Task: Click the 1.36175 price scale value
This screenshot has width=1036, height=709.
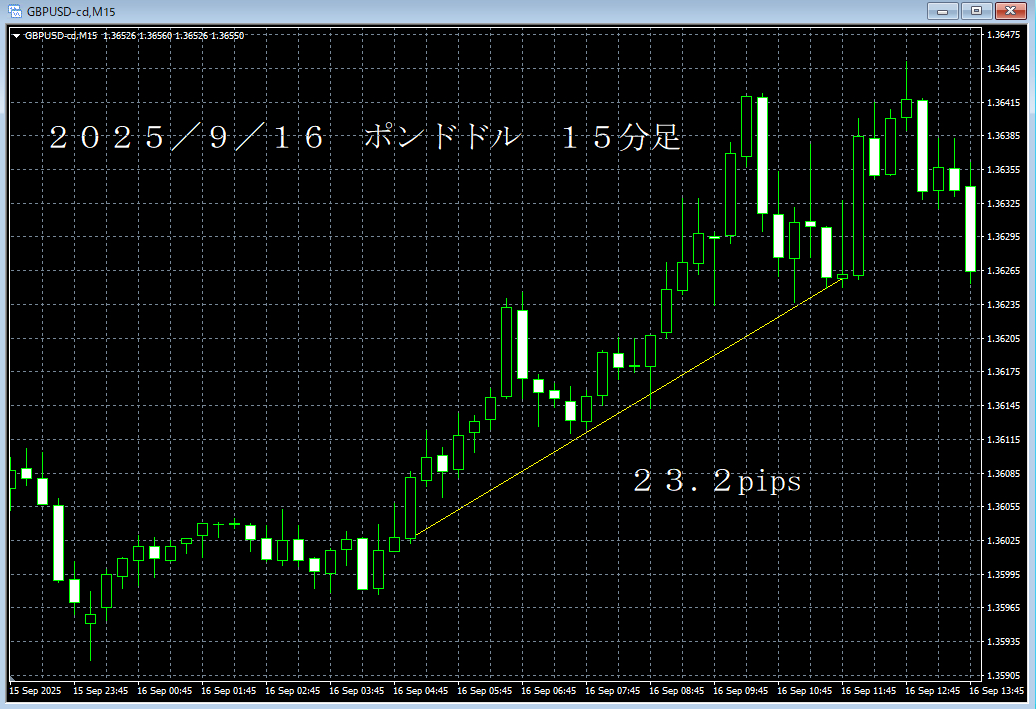Action: tap(1003, 372)
